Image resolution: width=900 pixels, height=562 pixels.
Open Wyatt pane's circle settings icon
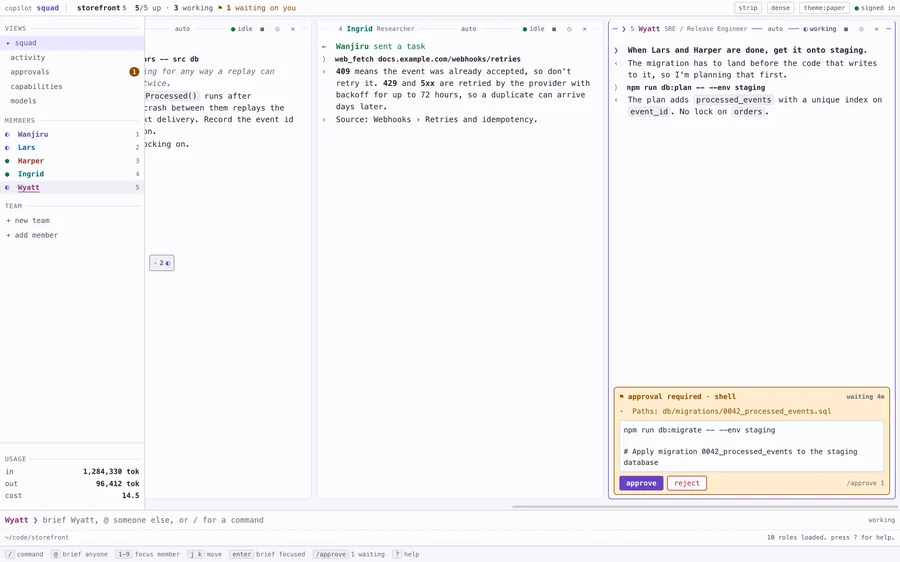click(861, 29)
